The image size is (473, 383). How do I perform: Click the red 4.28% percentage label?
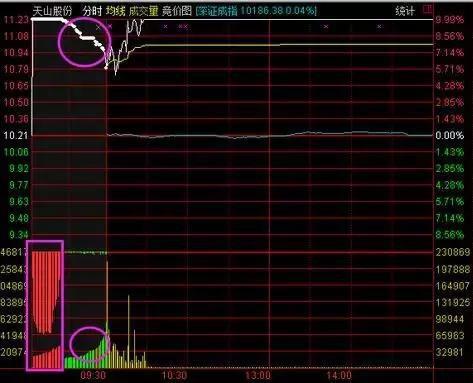[450, 86]
